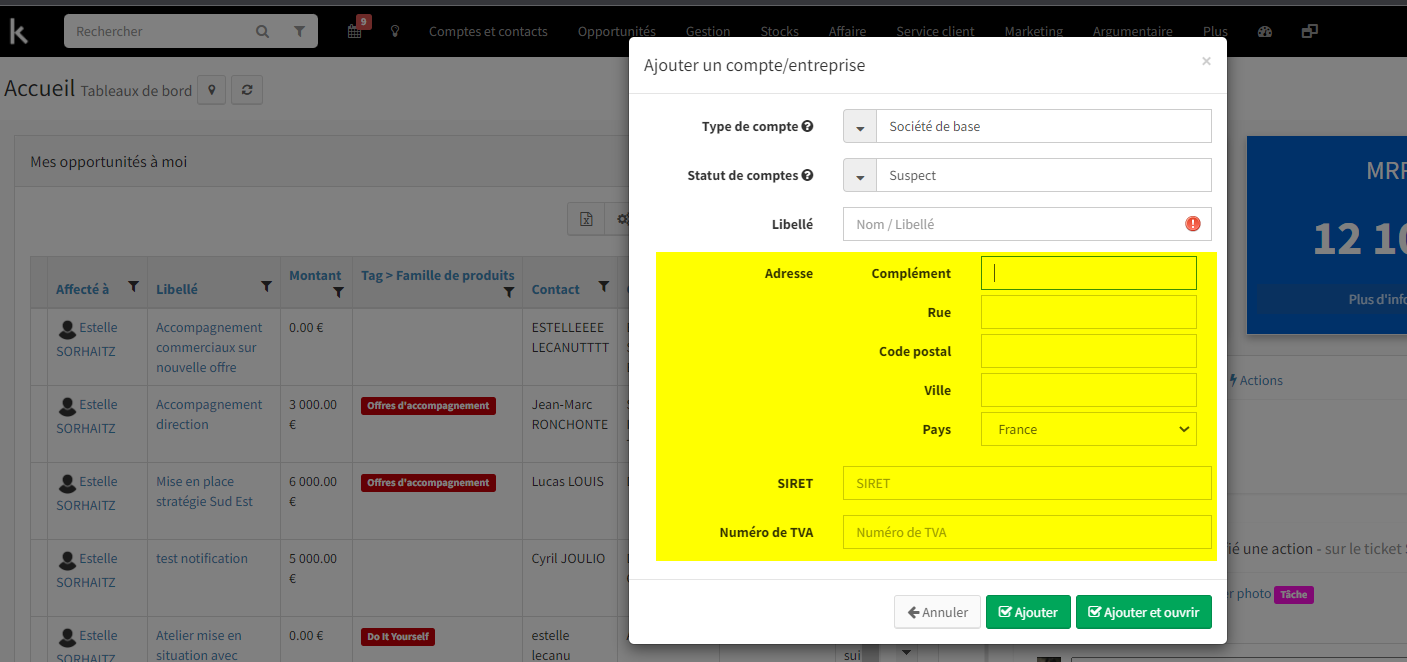Click the Complément address field
This screenshot has width=1407, height=662.
1089,273
